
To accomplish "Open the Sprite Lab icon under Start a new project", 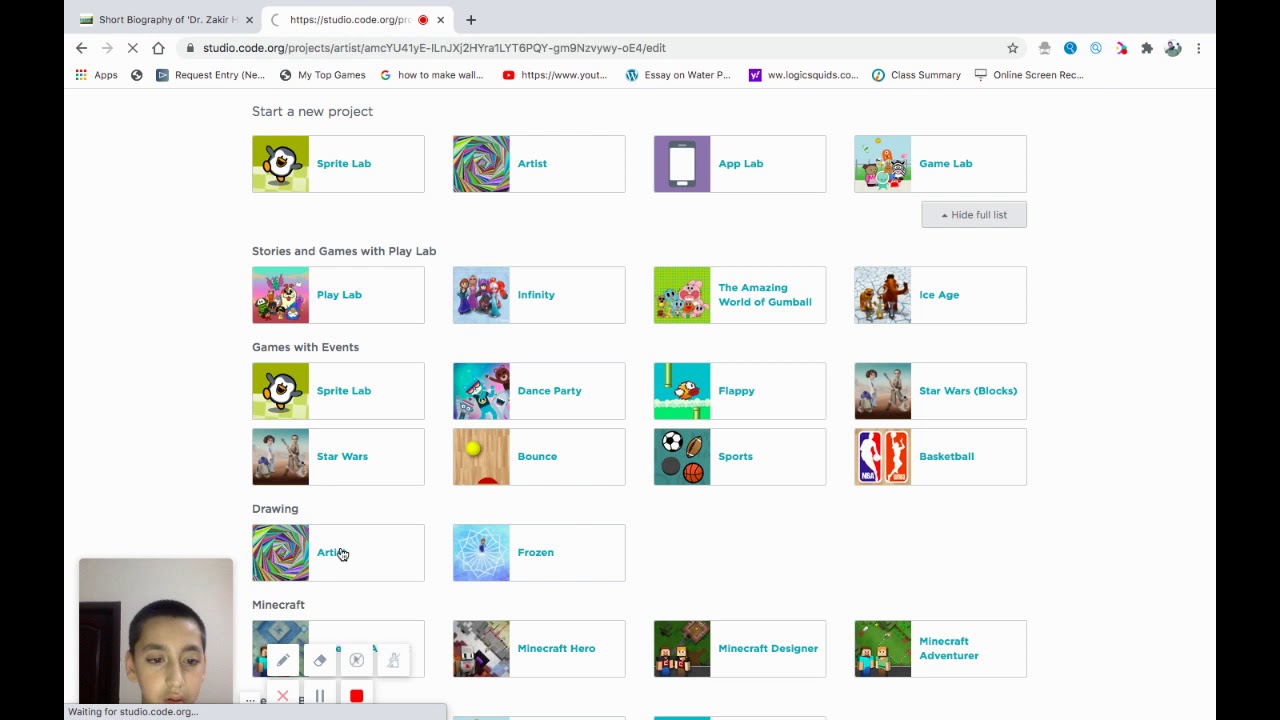I will point(281,164).
